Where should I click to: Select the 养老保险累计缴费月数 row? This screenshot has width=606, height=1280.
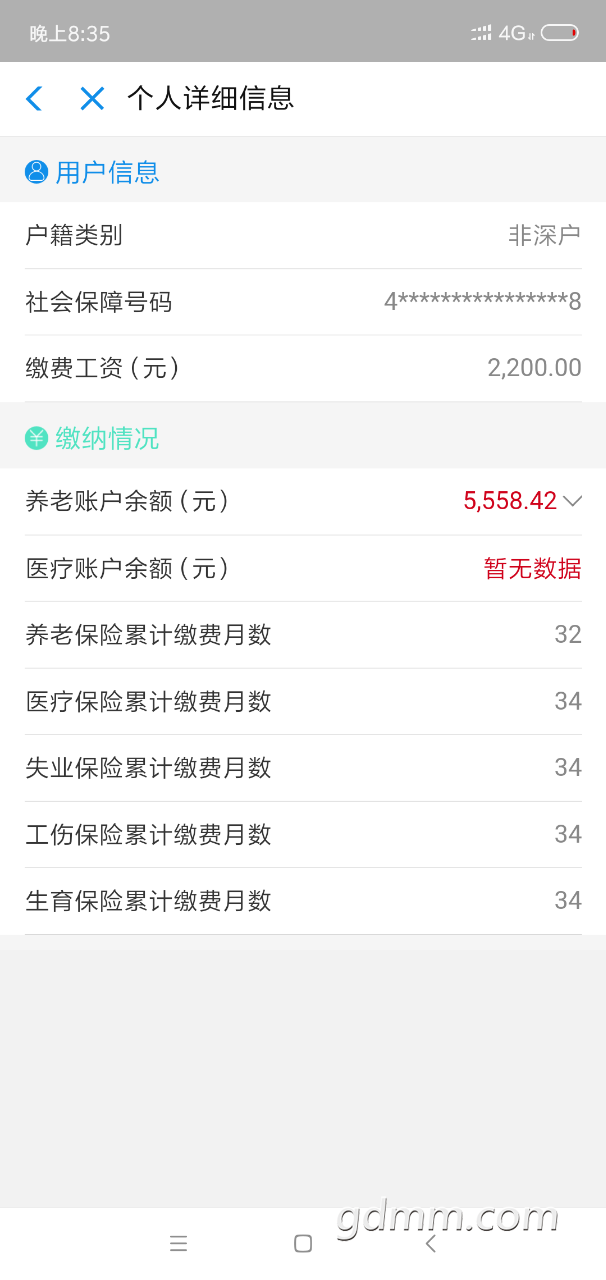[303, 635]
